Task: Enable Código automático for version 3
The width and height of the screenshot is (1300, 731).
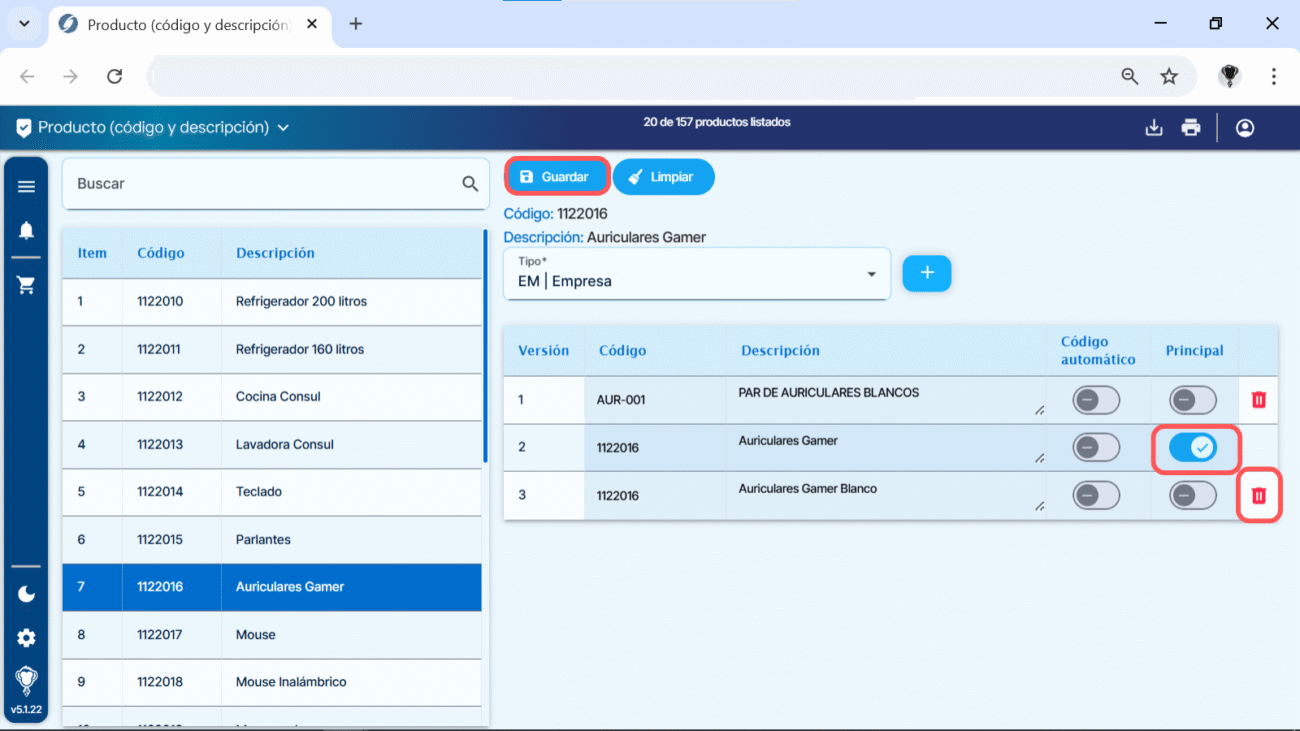Action: pos(1096,496)
